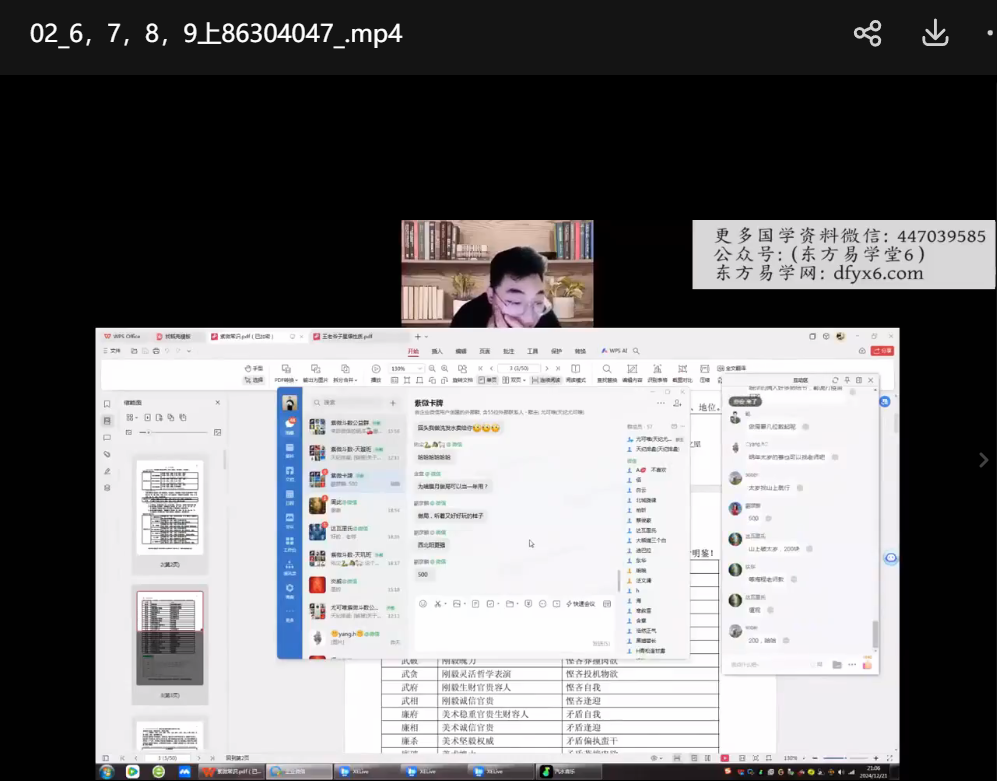
Task: Open the bookmark panel in WPS sidebar
Action: tap(107, 404)
